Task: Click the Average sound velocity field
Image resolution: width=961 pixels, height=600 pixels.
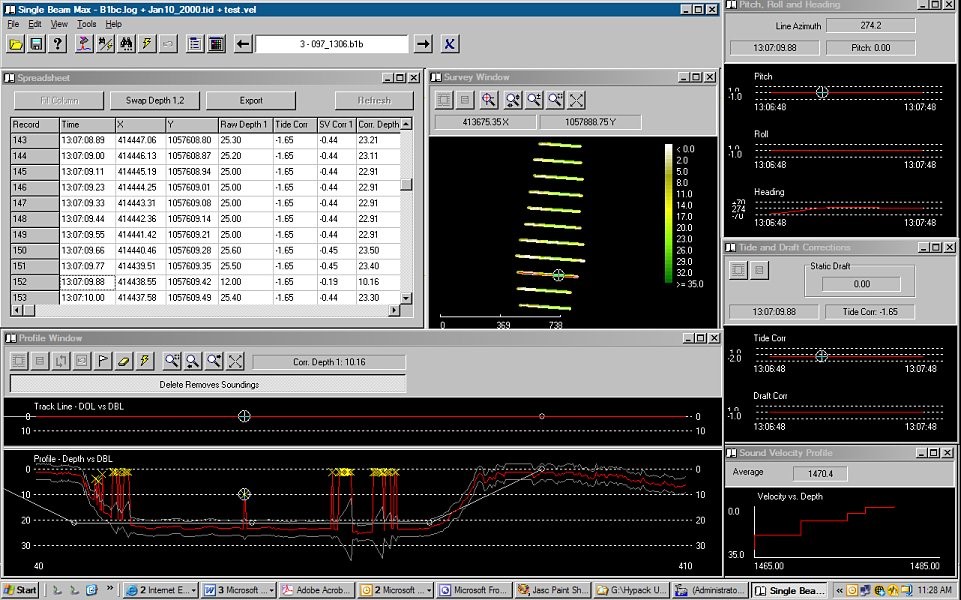Action: click(820, 473)
